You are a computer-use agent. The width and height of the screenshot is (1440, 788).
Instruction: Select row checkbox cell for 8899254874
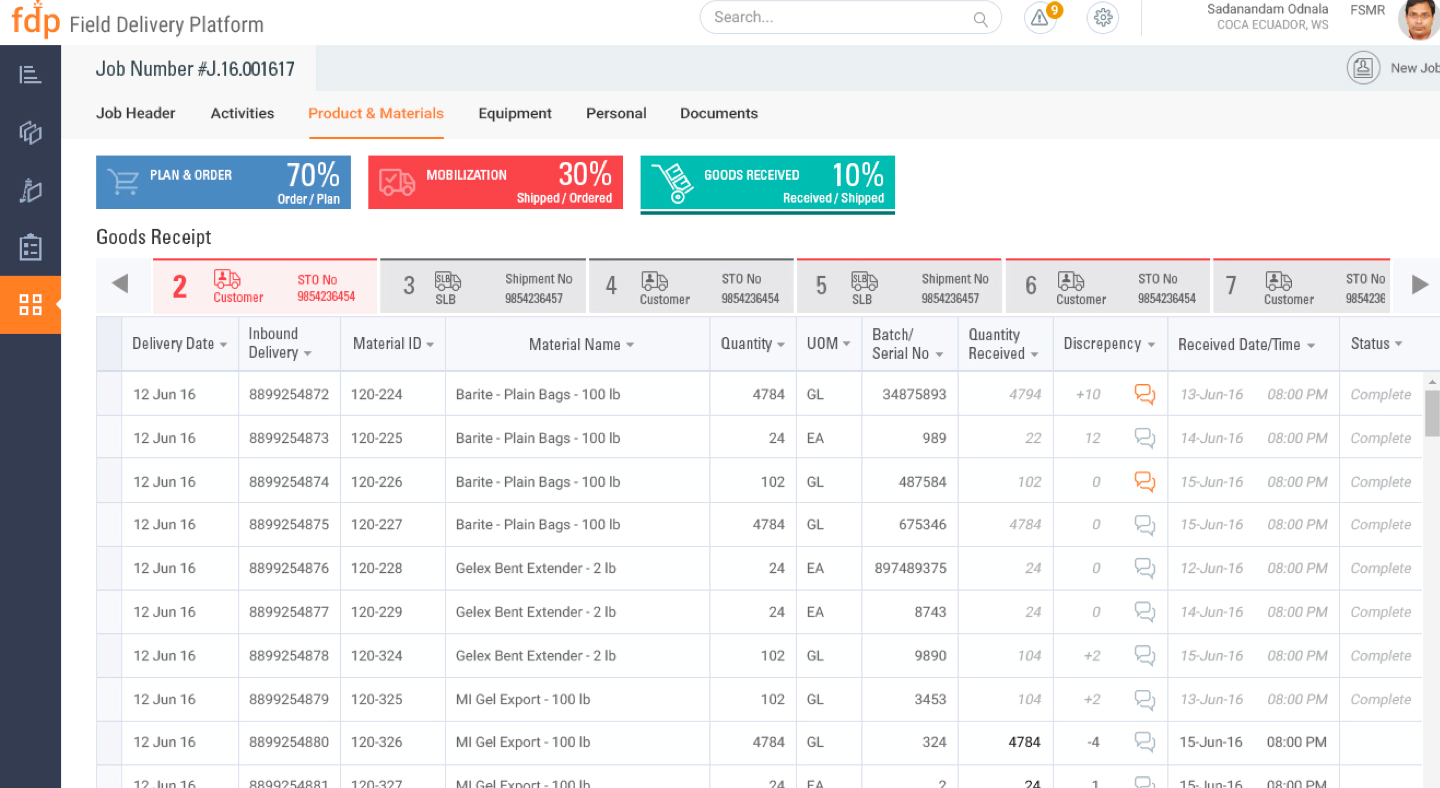(x=109, y=482)
